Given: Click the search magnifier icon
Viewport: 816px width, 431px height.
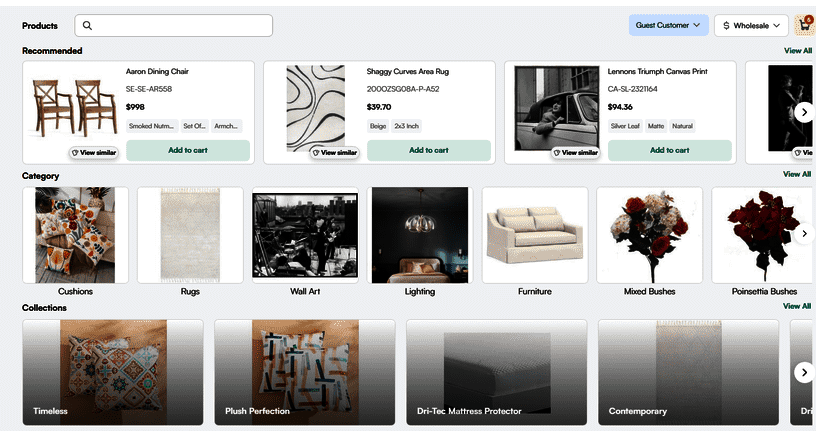Looking at the screenshot, I should (x=88, y=26).
